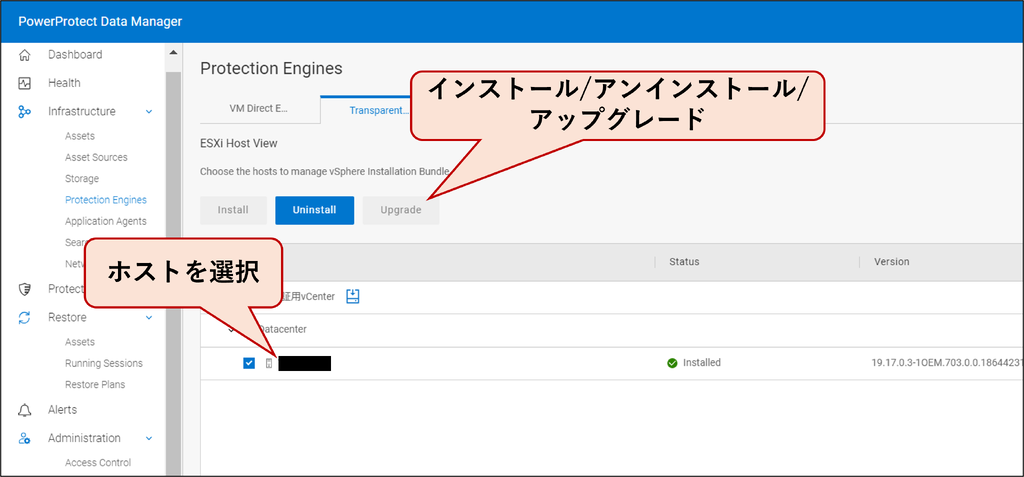Click the Health monitor icon
This screenshot has width=1024, height=477.
24,83
